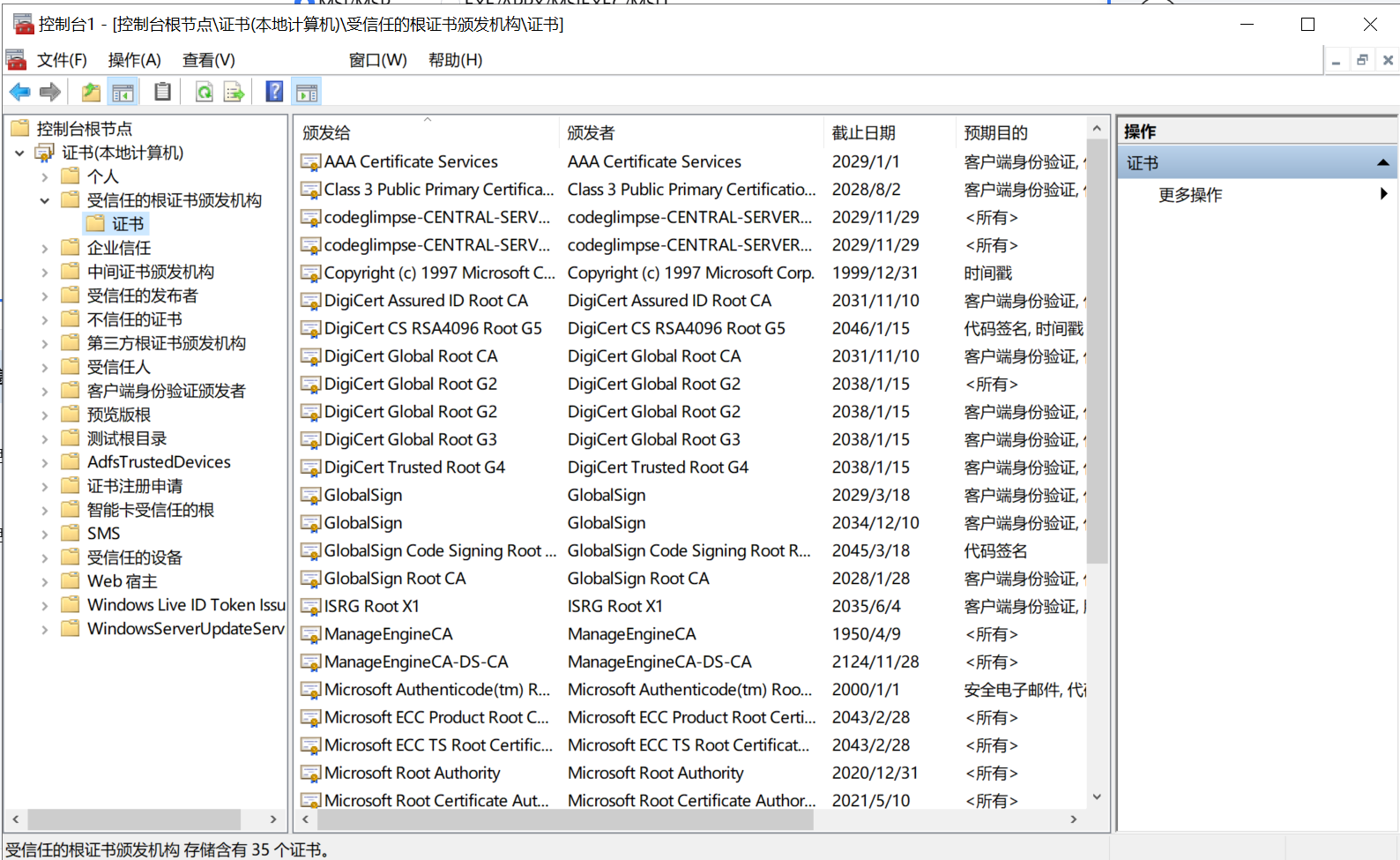
Task: Sort by the 颁发给 column header
Action: click(x=427, y=132)
